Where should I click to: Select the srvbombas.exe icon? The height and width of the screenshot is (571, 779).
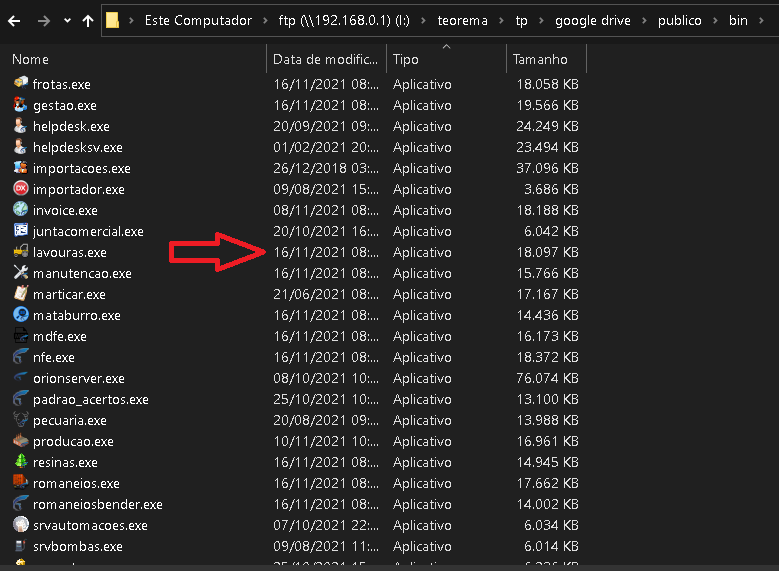pyautogui.click(x=21, y=545)
